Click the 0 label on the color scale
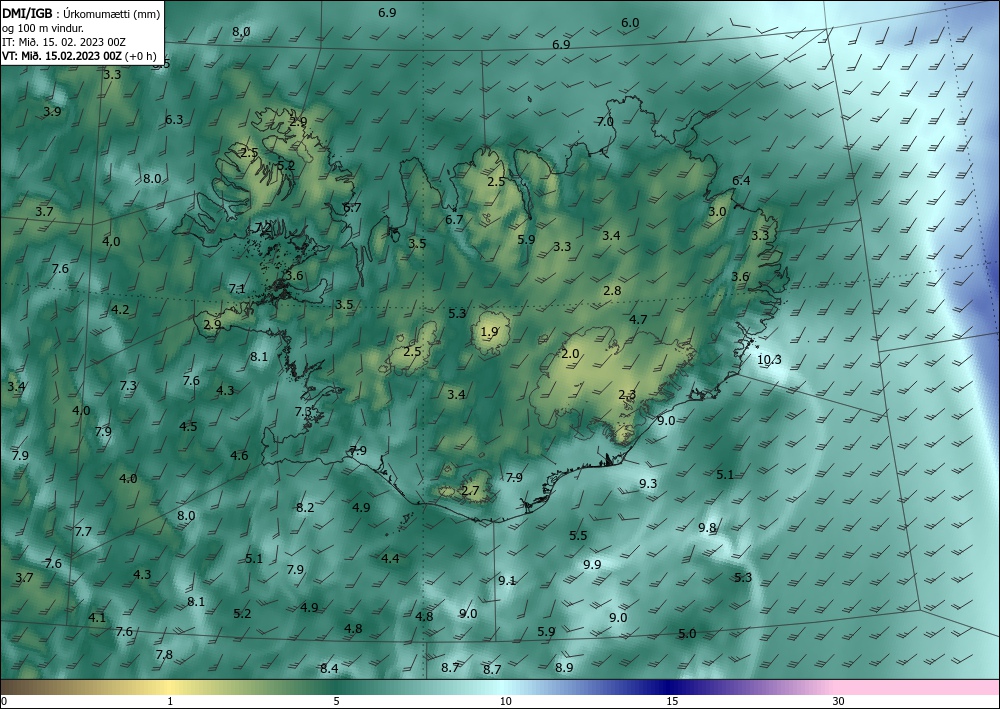 (4, 702)
